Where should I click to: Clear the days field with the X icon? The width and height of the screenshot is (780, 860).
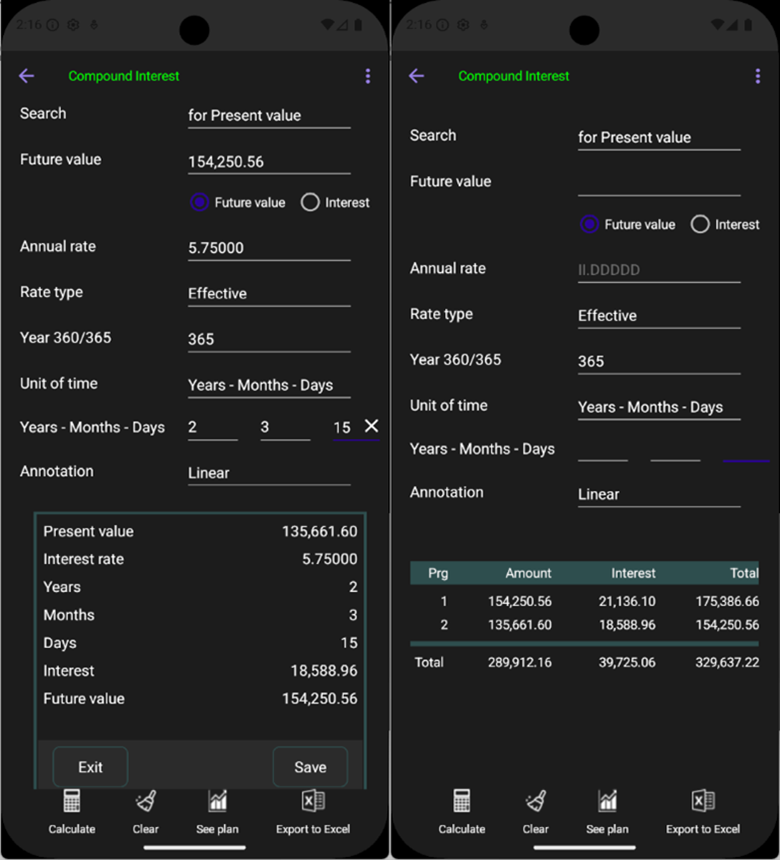(x=371, y=426)
